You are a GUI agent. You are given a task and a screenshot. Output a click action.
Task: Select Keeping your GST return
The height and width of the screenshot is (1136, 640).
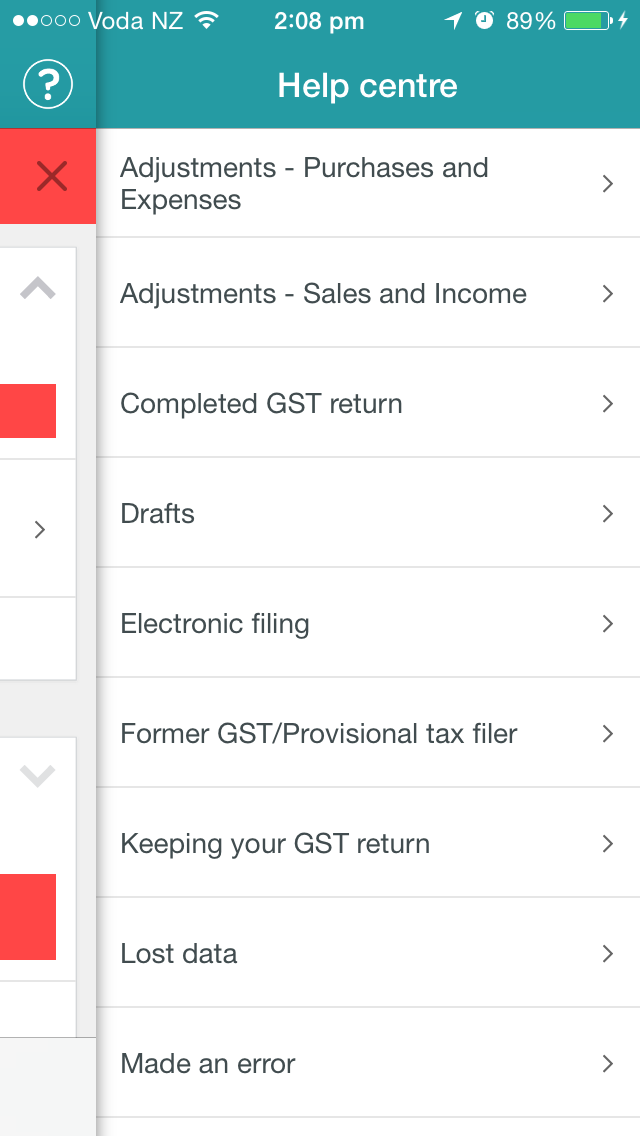[368, 843]
